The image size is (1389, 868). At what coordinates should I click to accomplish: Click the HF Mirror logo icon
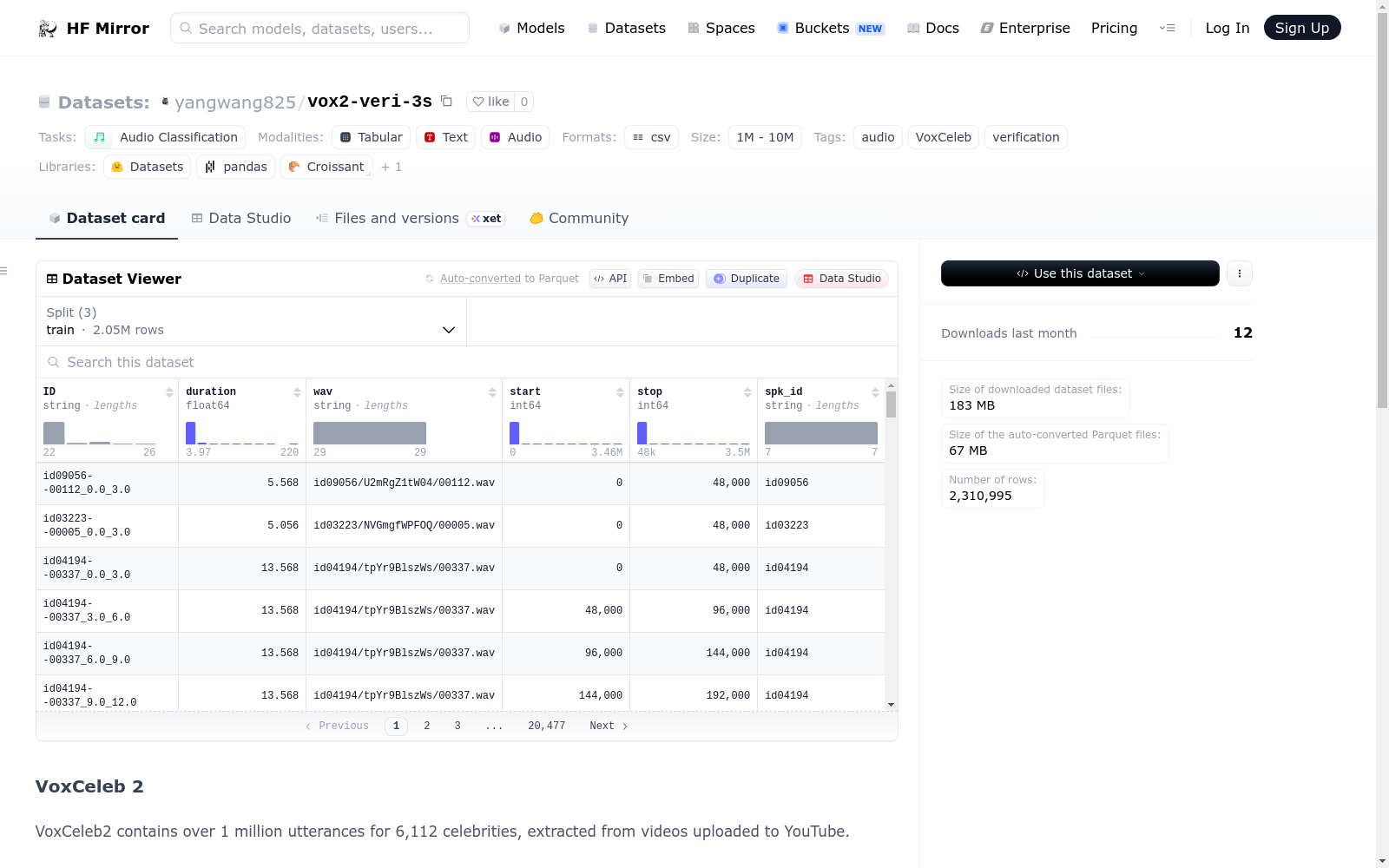pyautogui.click(x=48, y=29)
